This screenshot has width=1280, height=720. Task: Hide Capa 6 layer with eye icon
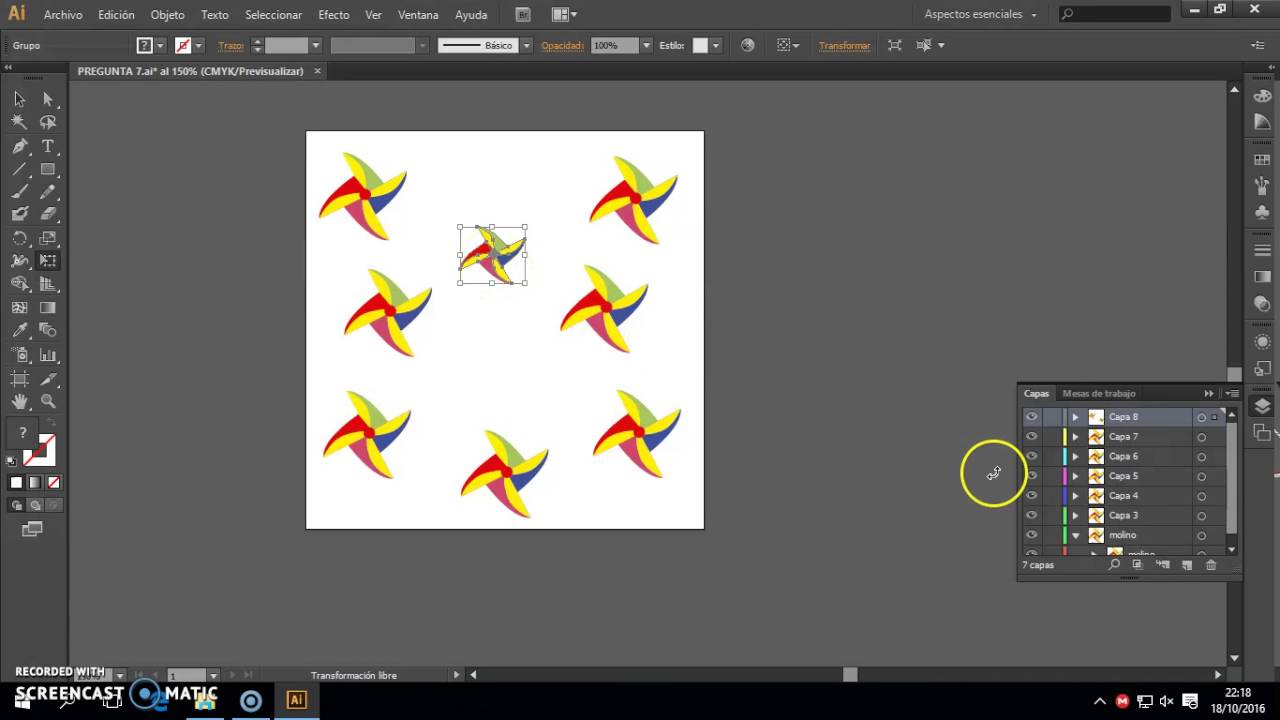coord(1031,456)
